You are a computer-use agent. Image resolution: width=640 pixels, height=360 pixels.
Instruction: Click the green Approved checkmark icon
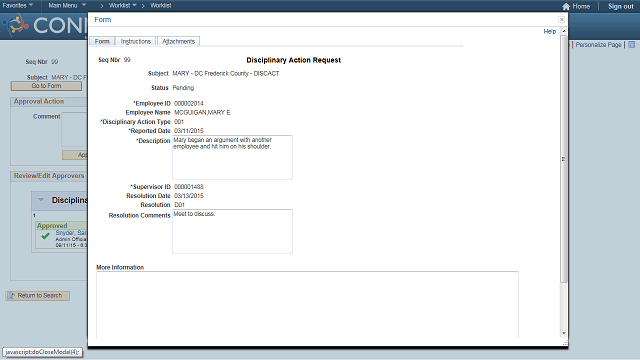tap(45, 236)
